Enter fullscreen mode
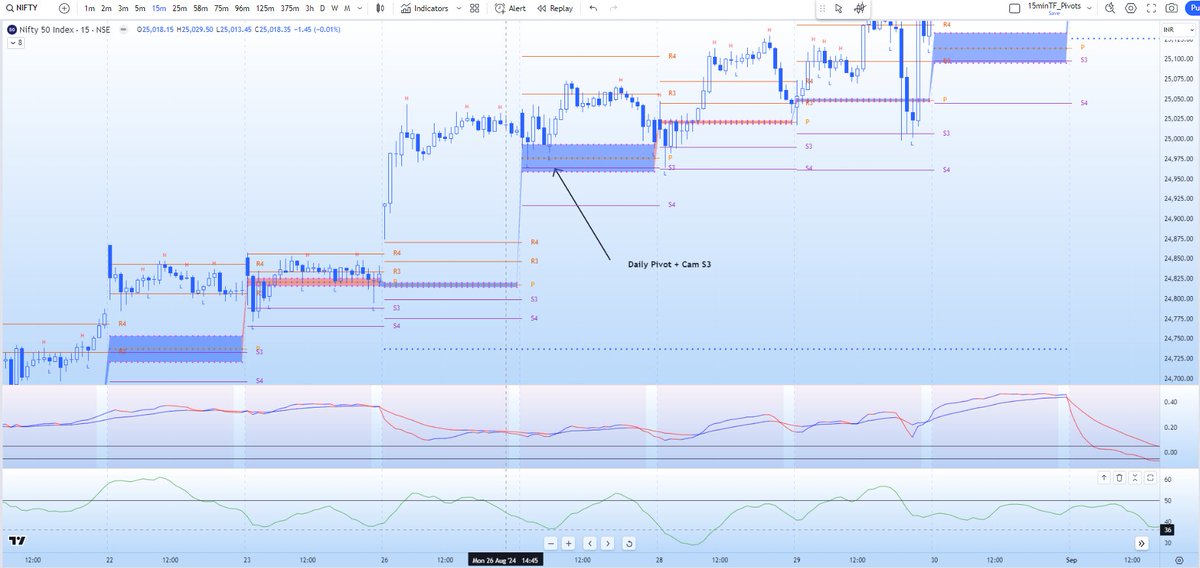 (1150, 8)
